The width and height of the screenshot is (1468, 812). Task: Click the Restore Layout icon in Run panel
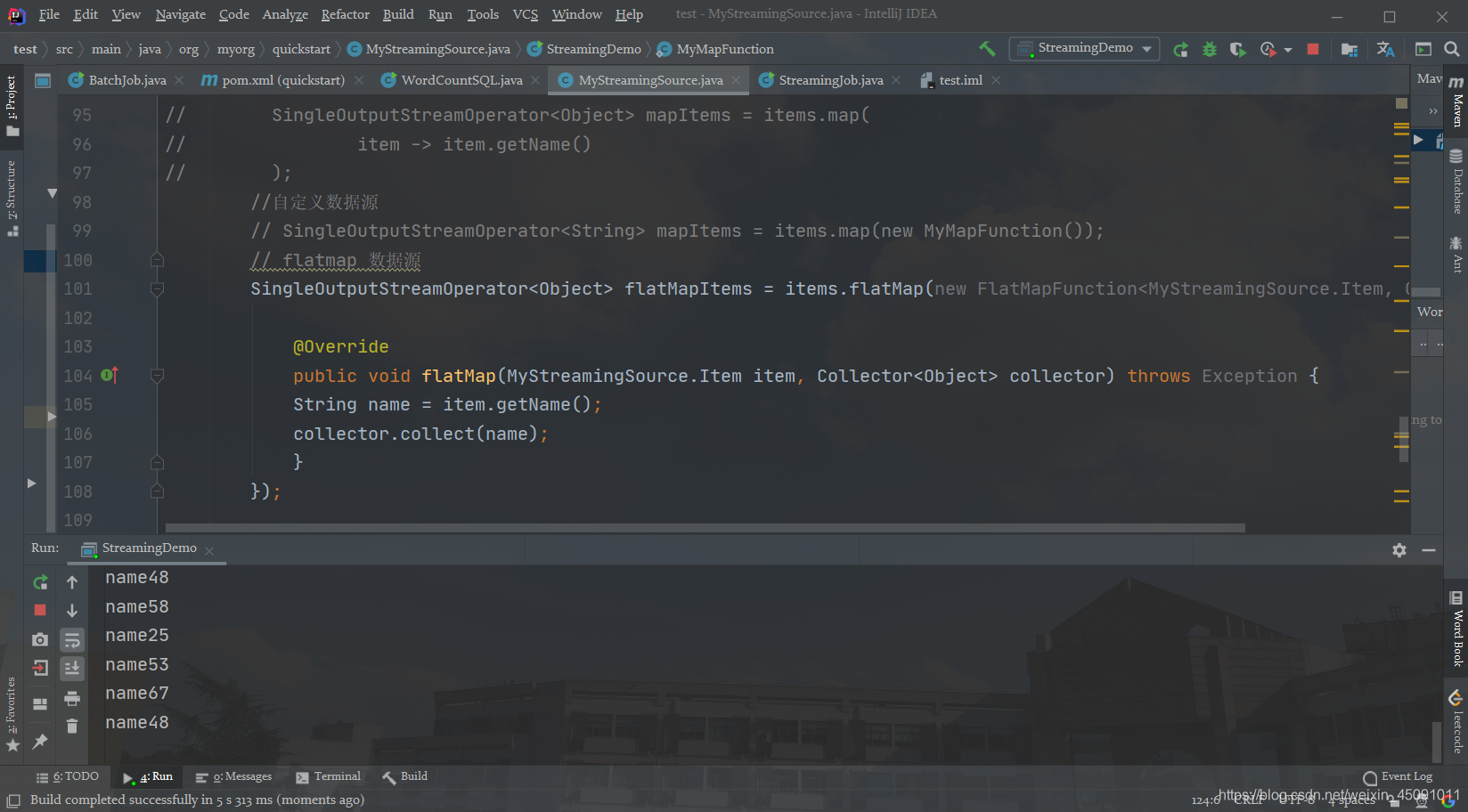click(x=40, y=703)
